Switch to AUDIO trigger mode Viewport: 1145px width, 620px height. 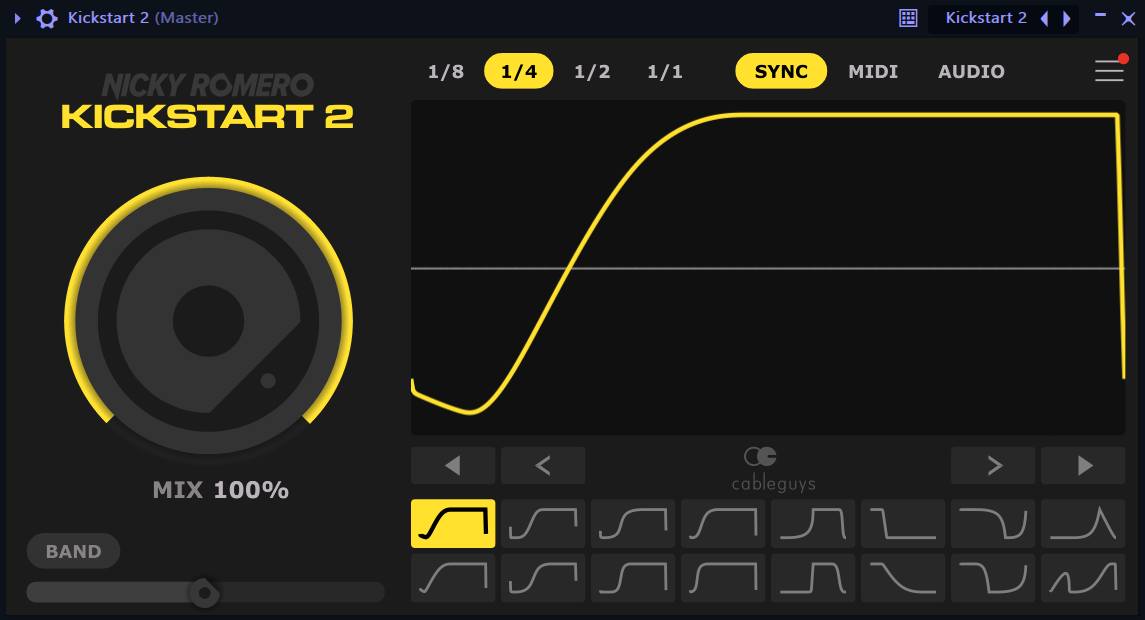click(971, 72)
